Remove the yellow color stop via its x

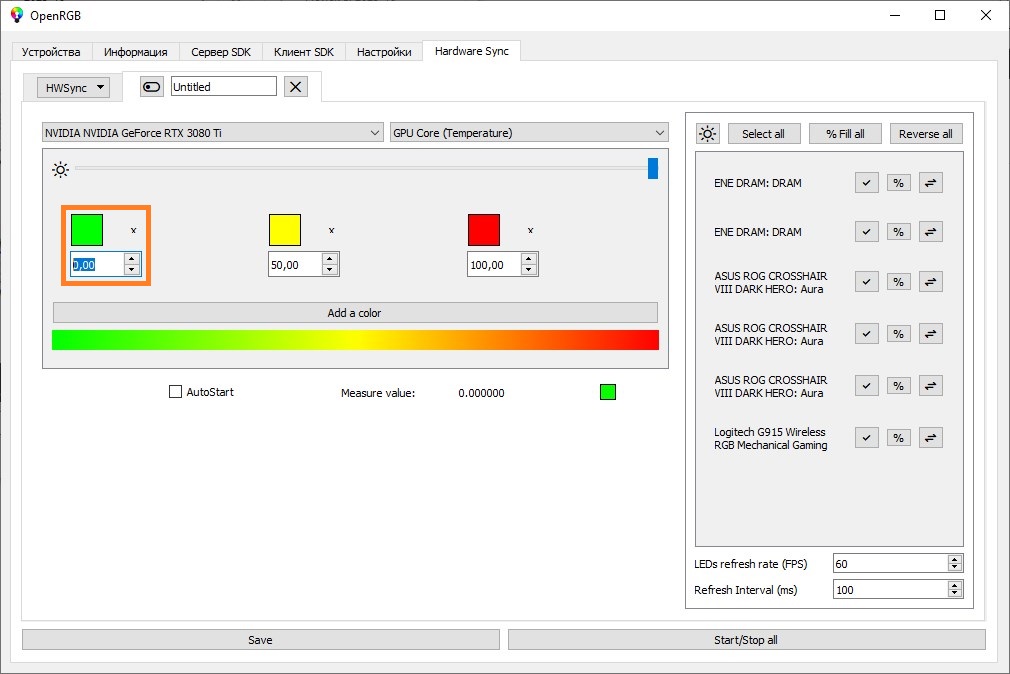point(331,230)
